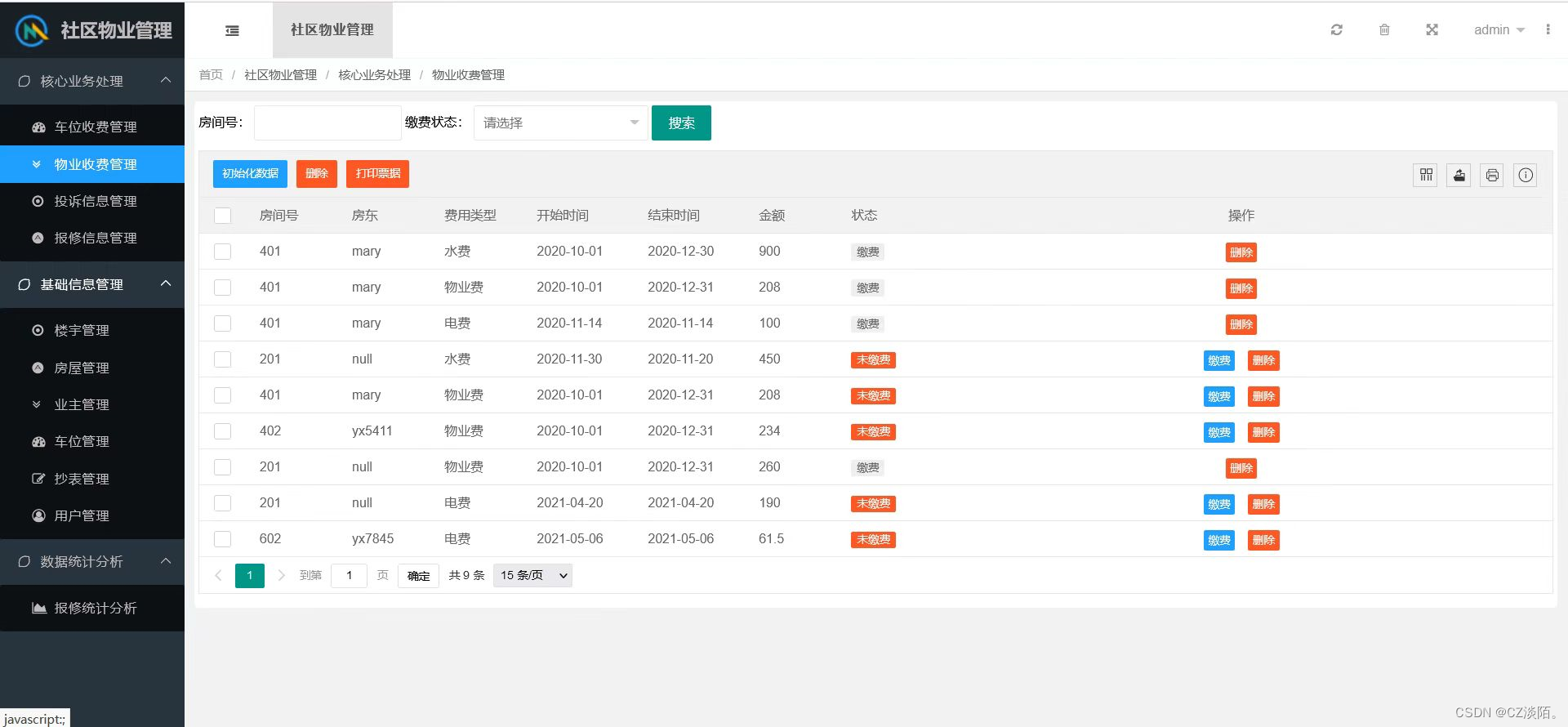Toggle the select-all checkbox in table header
Image resolution: width=1568 pixels, height=727 pixels.
pos(222,216)
